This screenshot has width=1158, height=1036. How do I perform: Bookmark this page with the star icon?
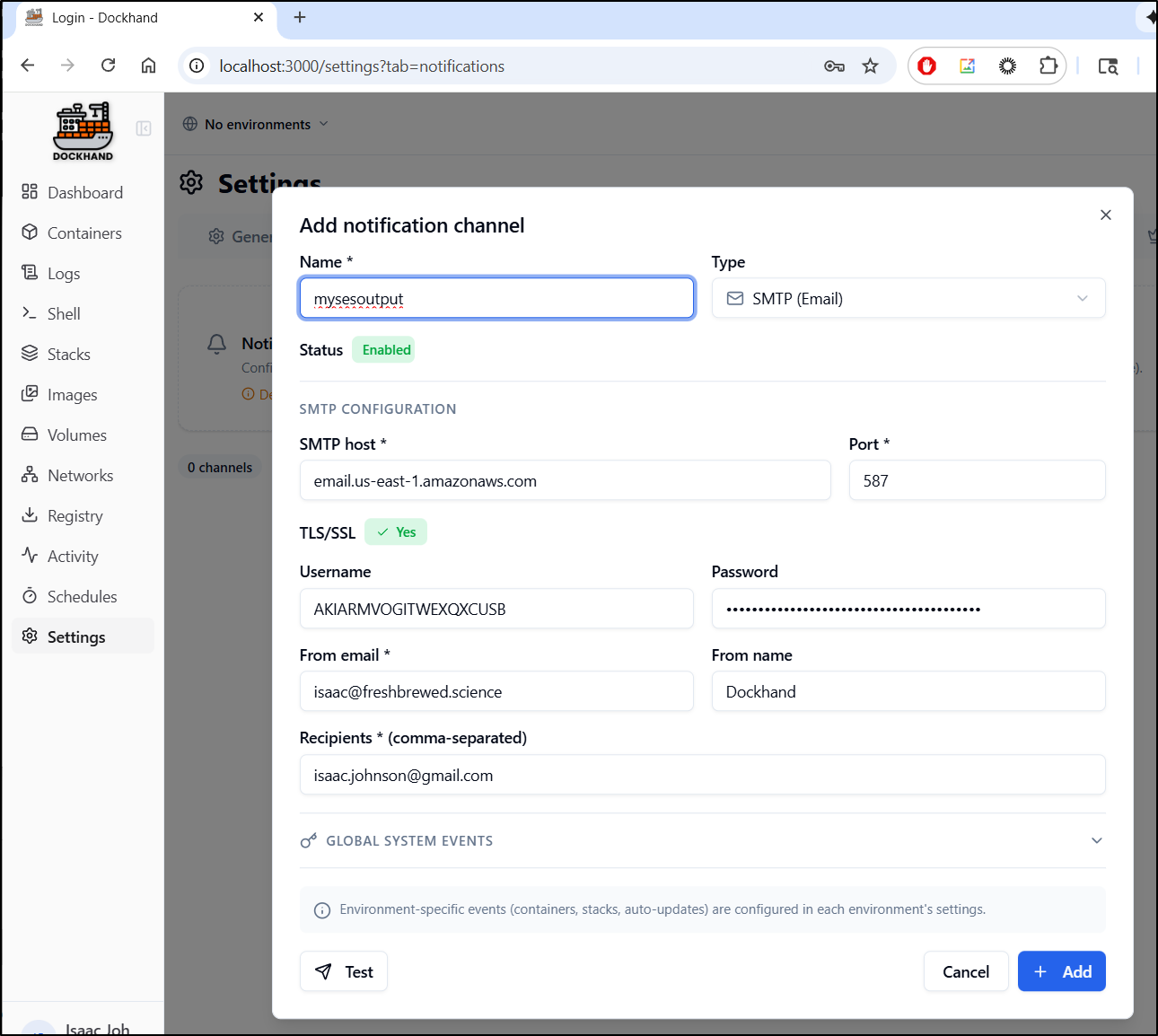tap(870, 66)
